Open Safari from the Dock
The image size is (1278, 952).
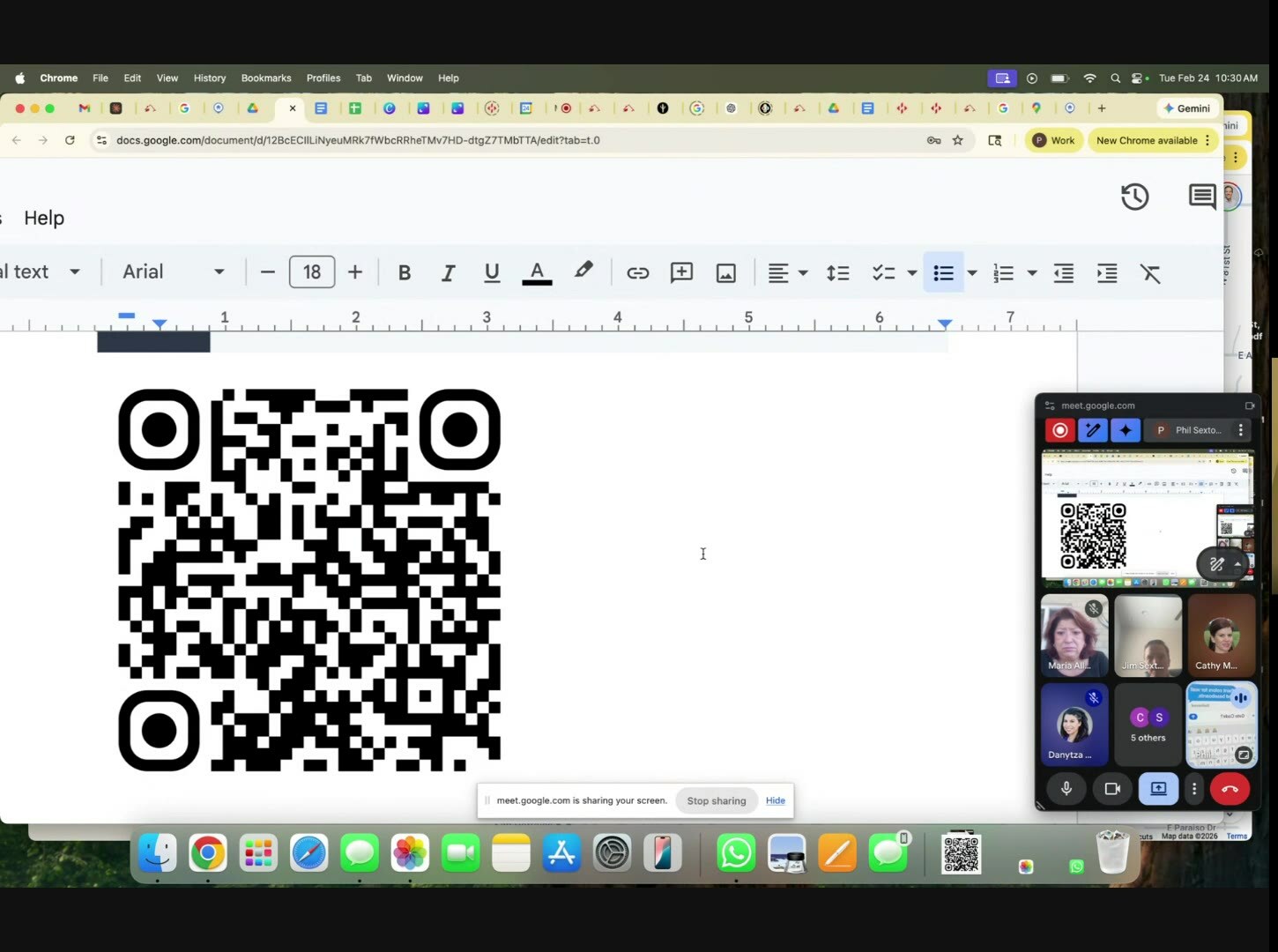tap(309, 853)
